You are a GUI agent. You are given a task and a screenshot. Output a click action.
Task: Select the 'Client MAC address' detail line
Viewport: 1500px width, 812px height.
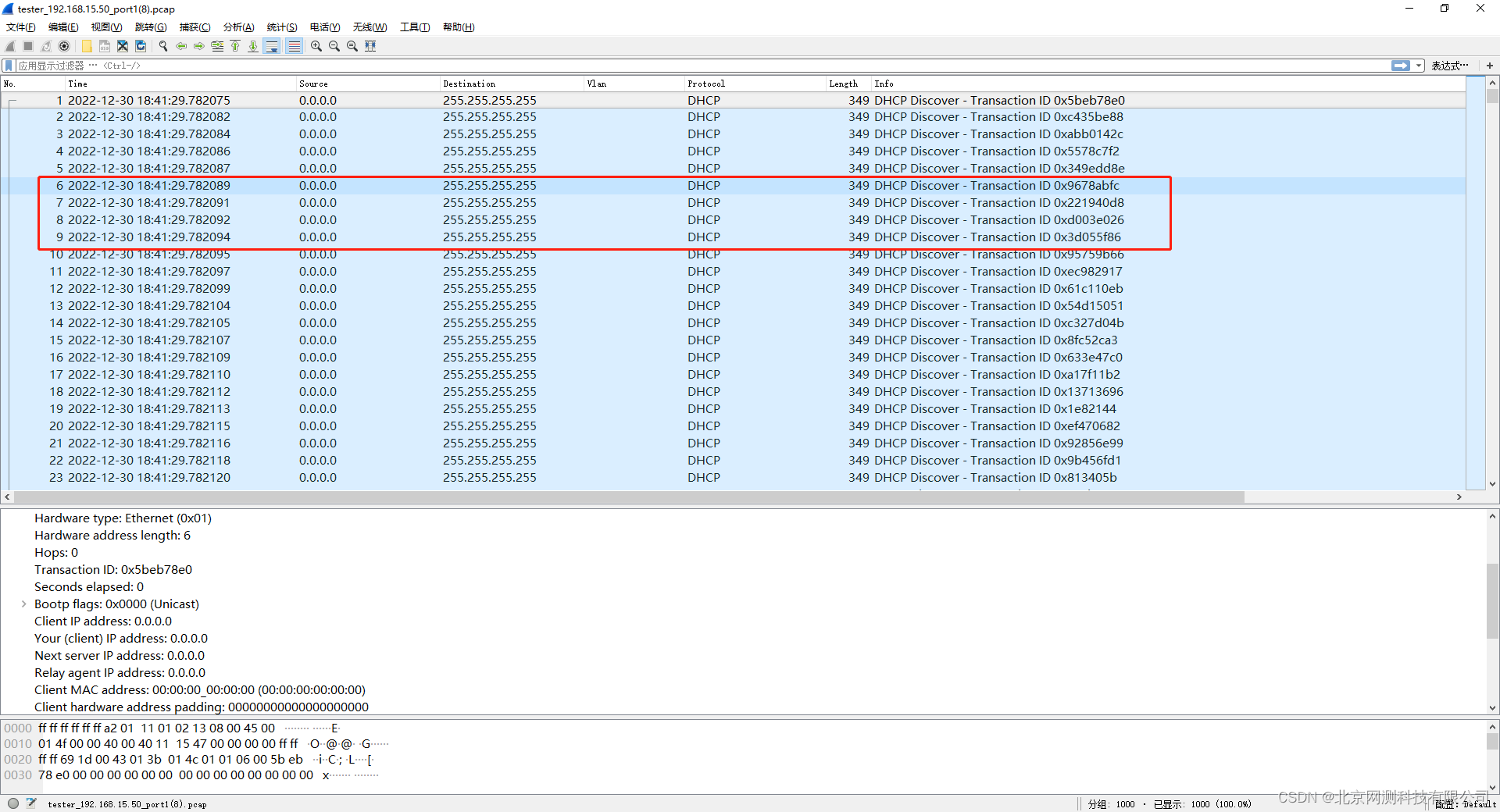200,690
